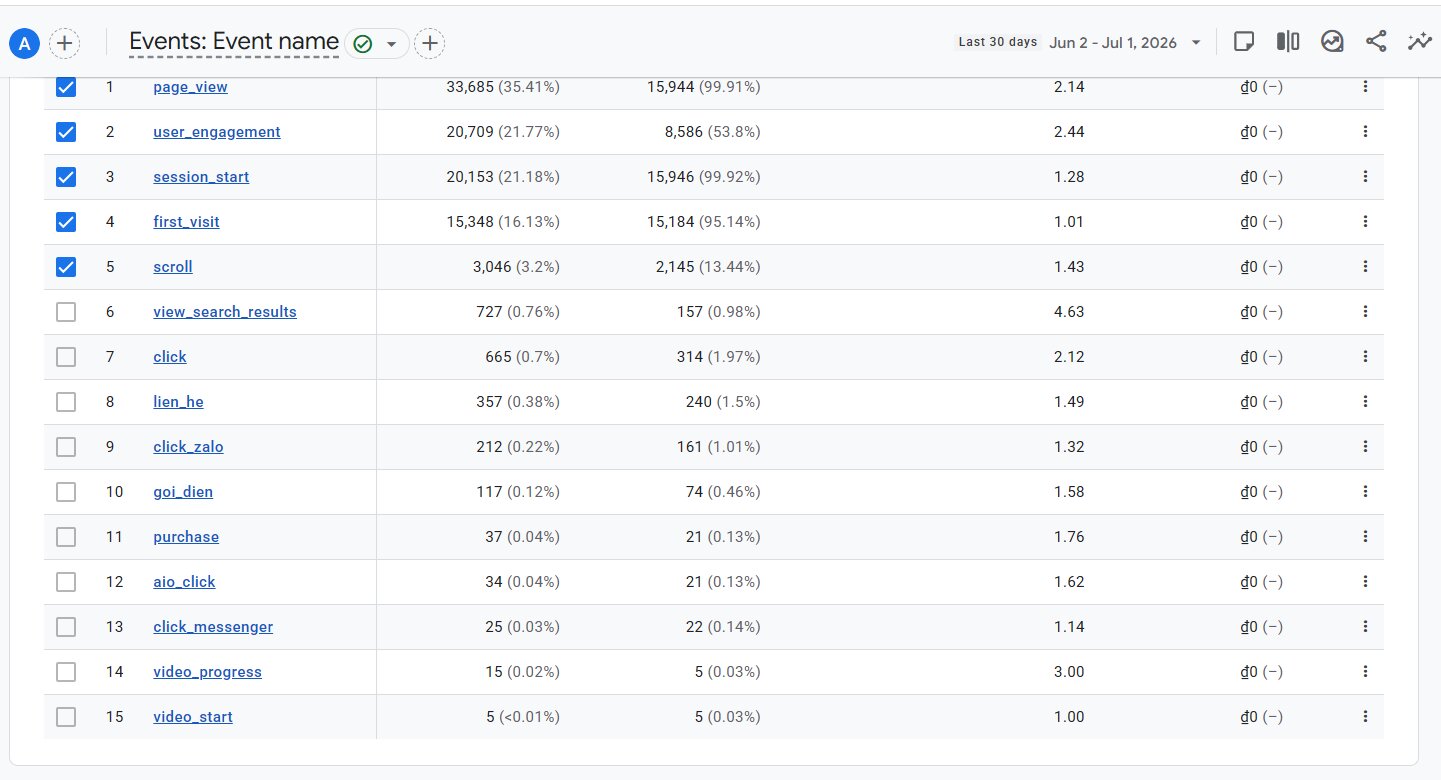1441x780 pixels.
Task: Check the view_search_results row checkbox
Action: pos(66,312)
